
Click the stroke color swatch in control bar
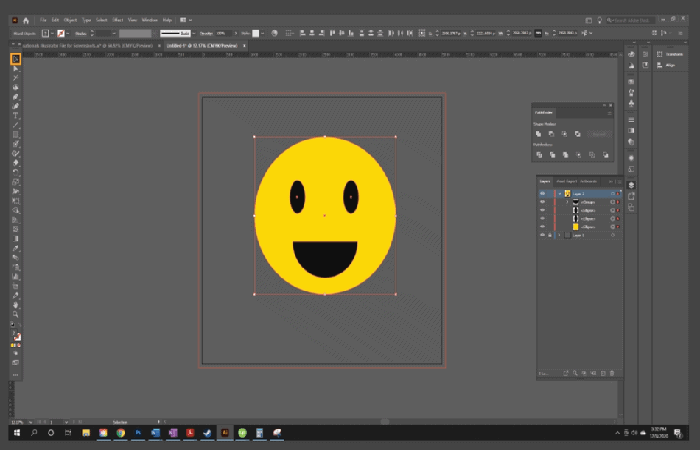click(61, 33)
